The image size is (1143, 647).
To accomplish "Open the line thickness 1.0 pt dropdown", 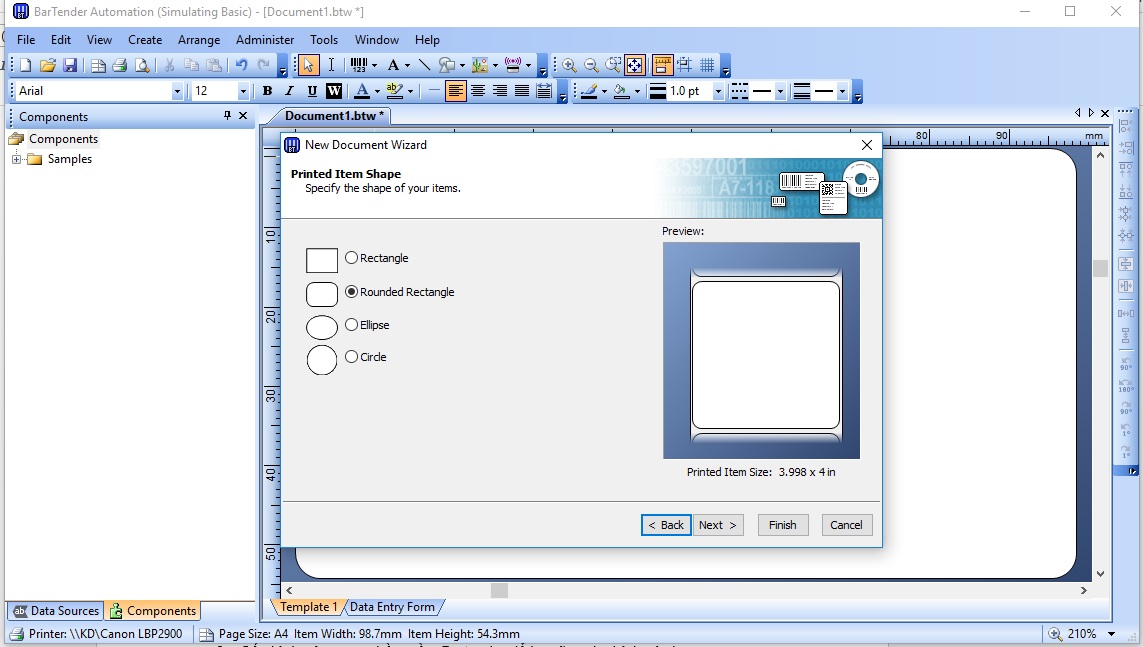I will (x=718, y=92).
